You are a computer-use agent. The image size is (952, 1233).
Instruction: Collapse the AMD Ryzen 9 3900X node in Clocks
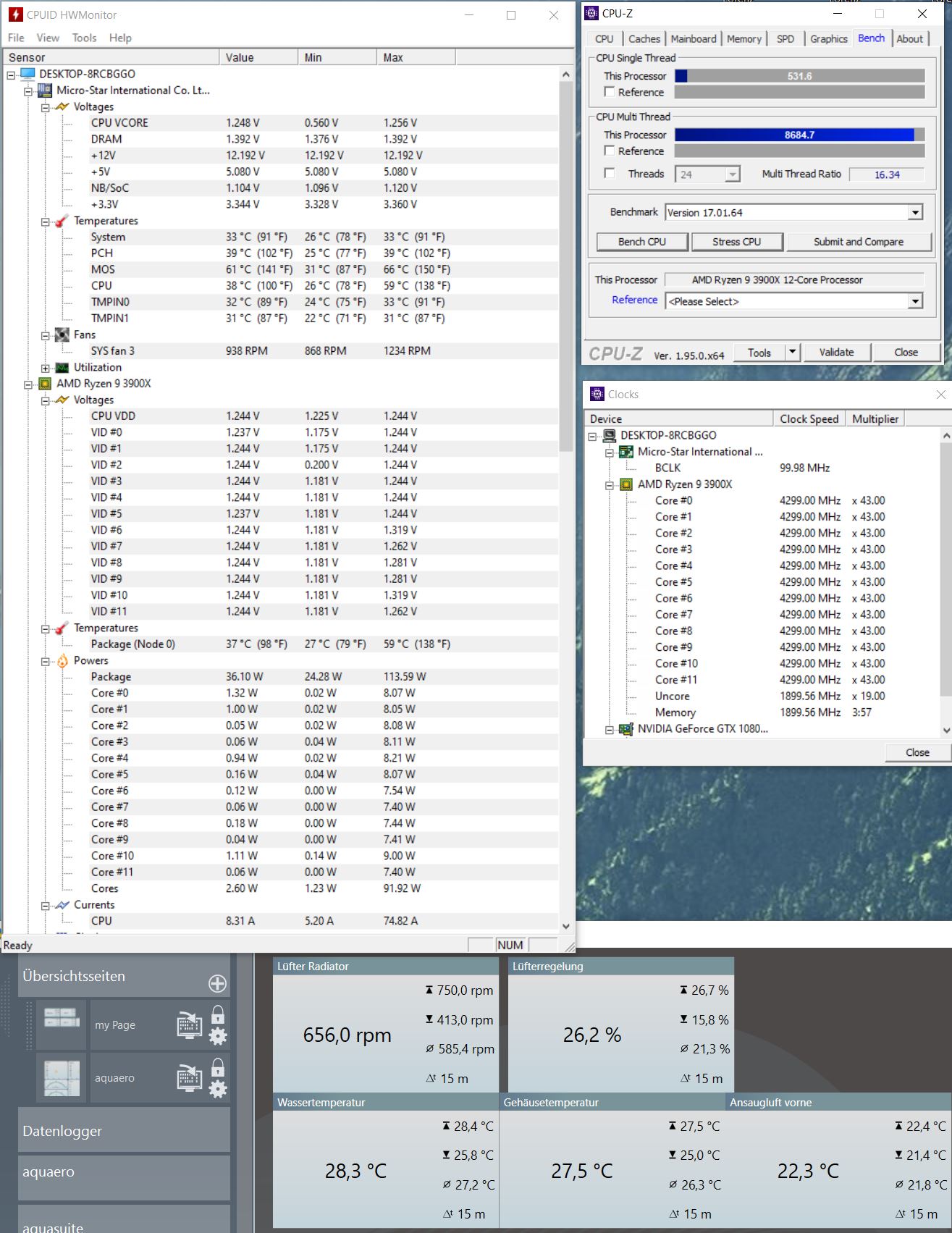610,485
